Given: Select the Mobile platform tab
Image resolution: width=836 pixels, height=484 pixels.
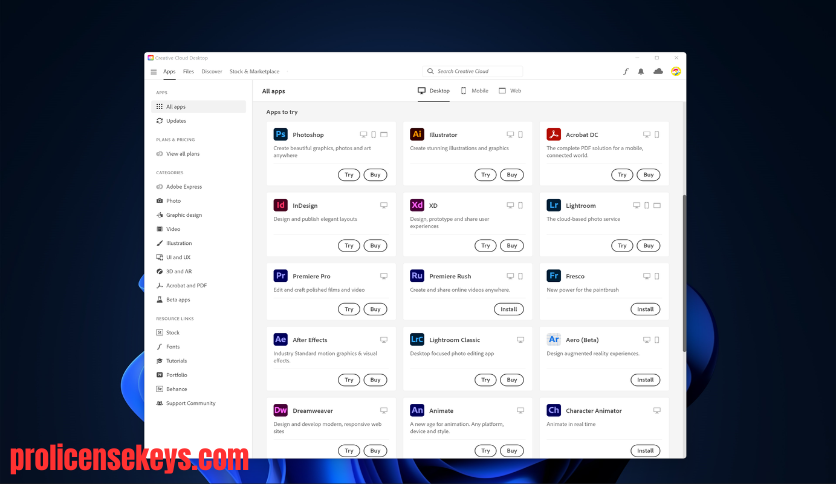Looking at the screenshot, I should pos(475,91).
